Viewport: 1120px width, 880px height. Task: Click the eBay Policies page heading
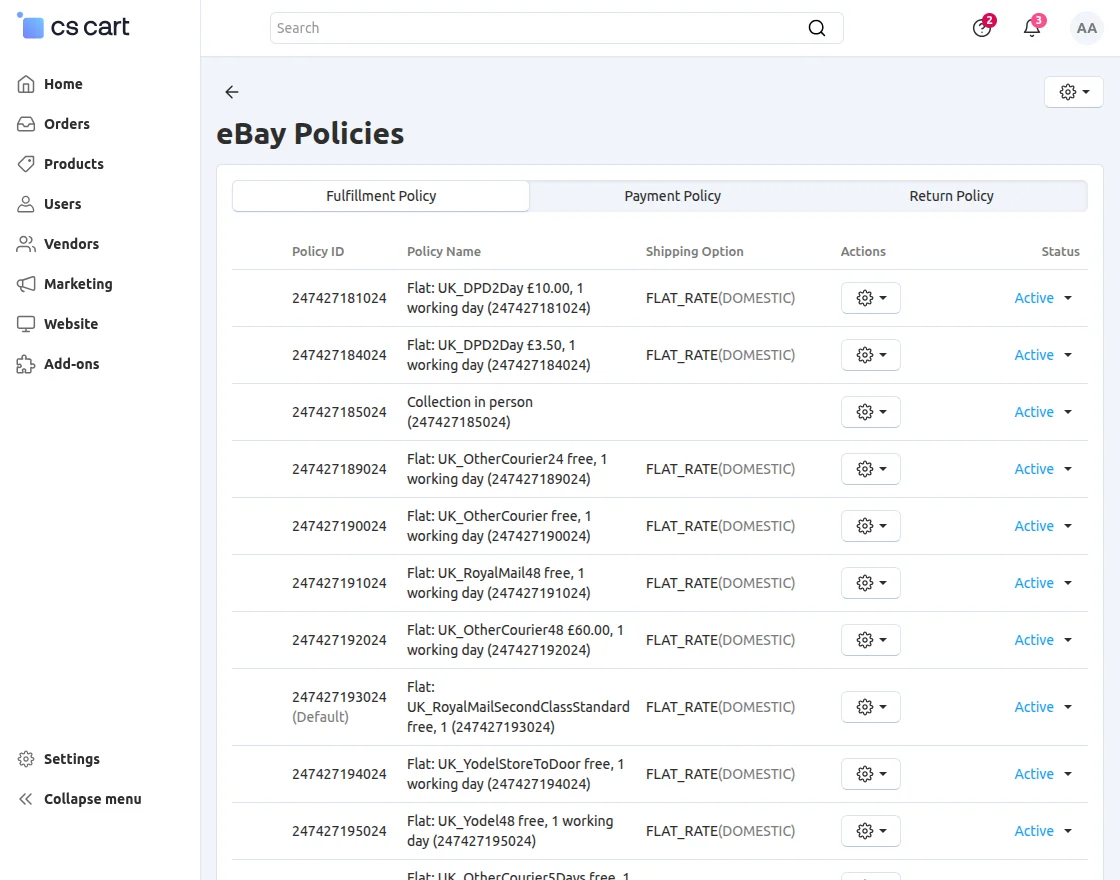tap(310, 134)
